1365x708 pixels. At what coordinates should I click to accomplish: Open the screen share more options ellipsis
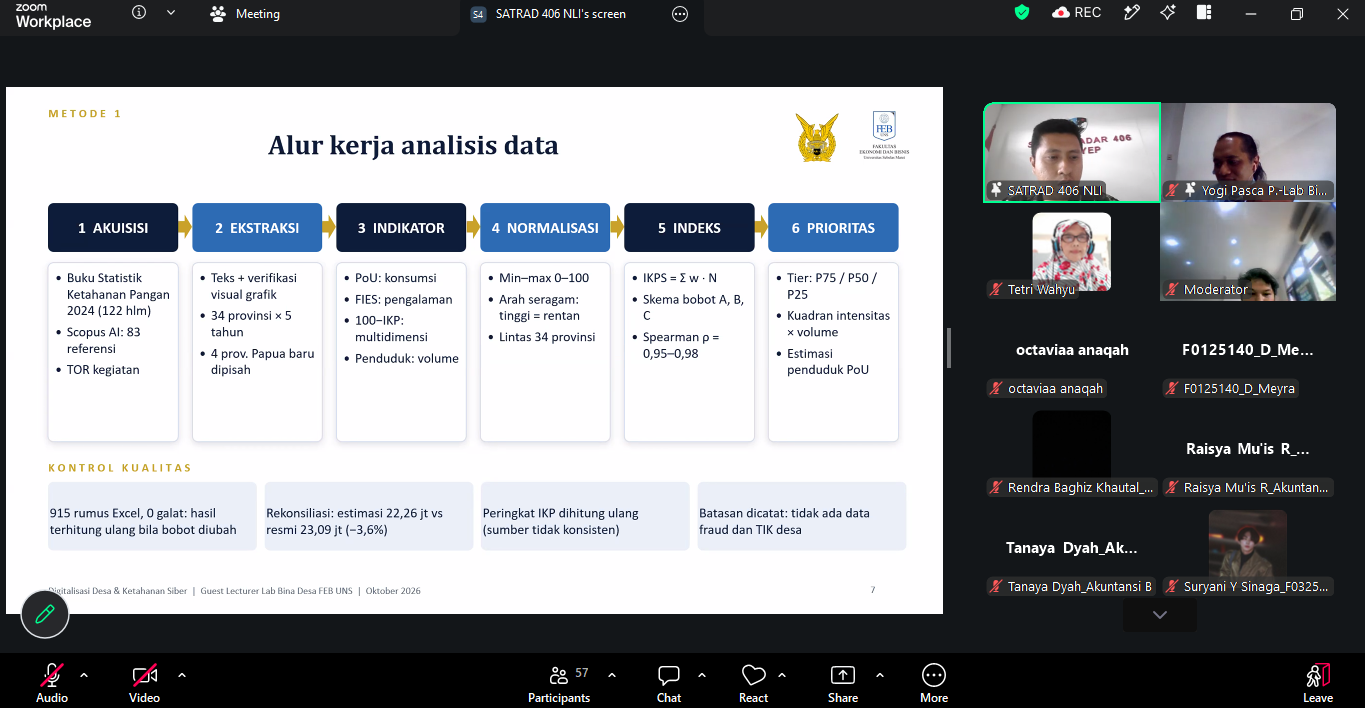tap(680, 14)
